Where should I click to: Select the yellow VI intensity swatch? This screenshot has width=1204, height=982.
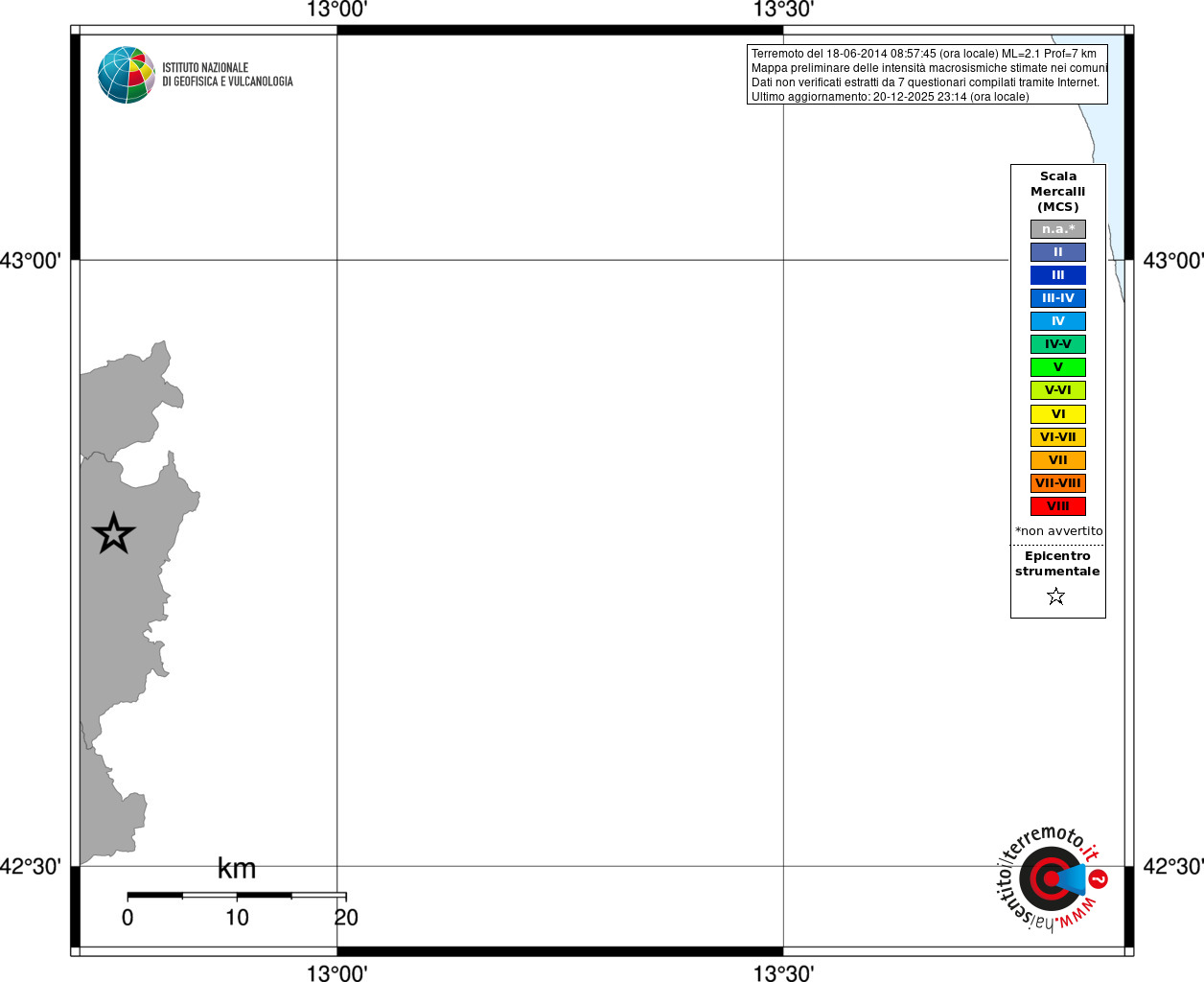click(x=1058, y=414)
